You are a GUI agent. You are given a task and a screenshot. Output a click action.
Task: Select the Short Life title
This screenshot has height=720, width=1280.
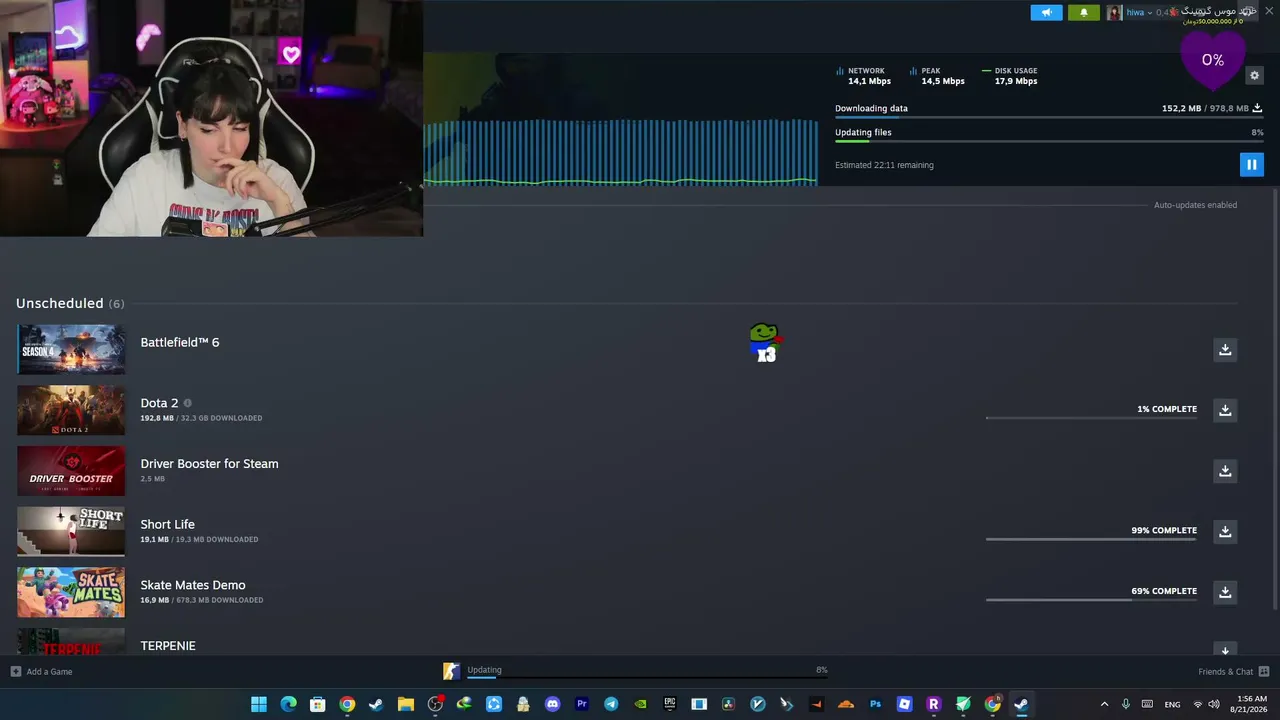click(167, 524)
